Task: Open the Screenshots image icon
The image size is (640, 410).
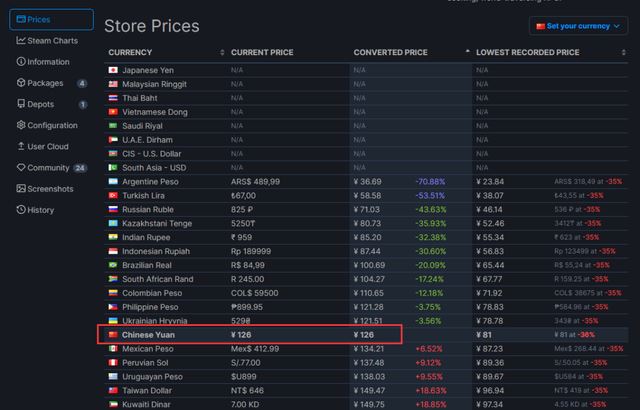Action: 21,189
